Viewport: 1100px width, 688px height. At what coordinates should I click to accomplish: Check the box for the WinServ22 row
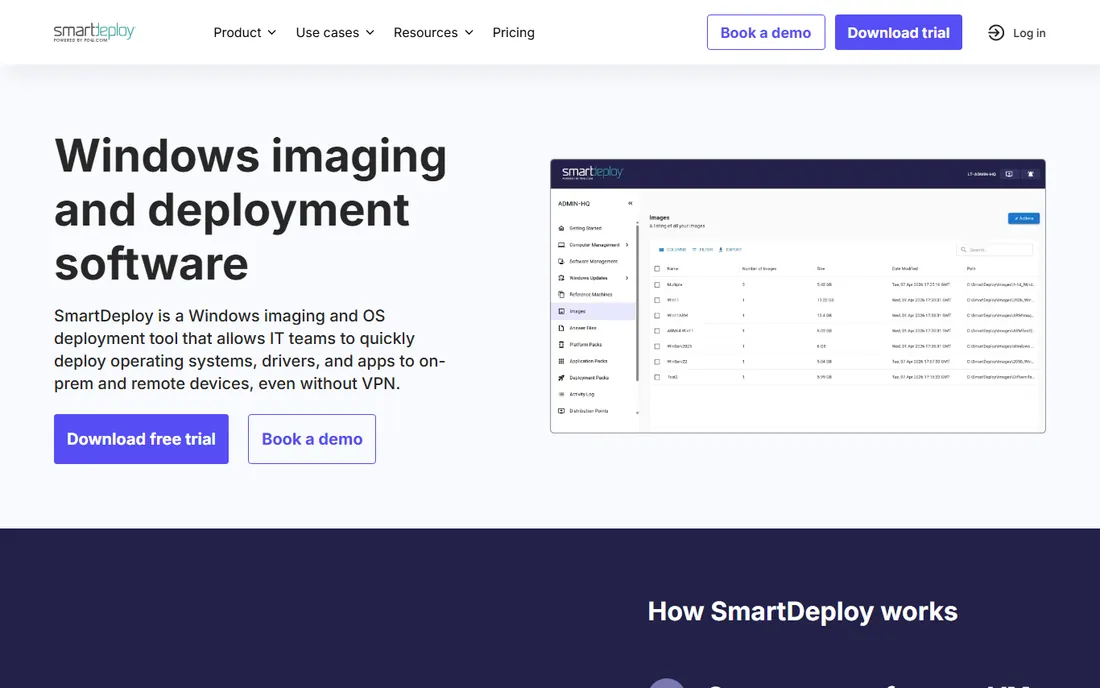coord(657,362)
